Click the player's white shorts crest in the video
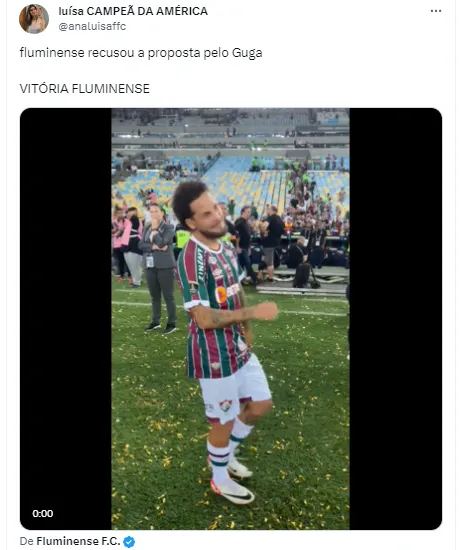The image size is (462, 550). coord(225,406)
